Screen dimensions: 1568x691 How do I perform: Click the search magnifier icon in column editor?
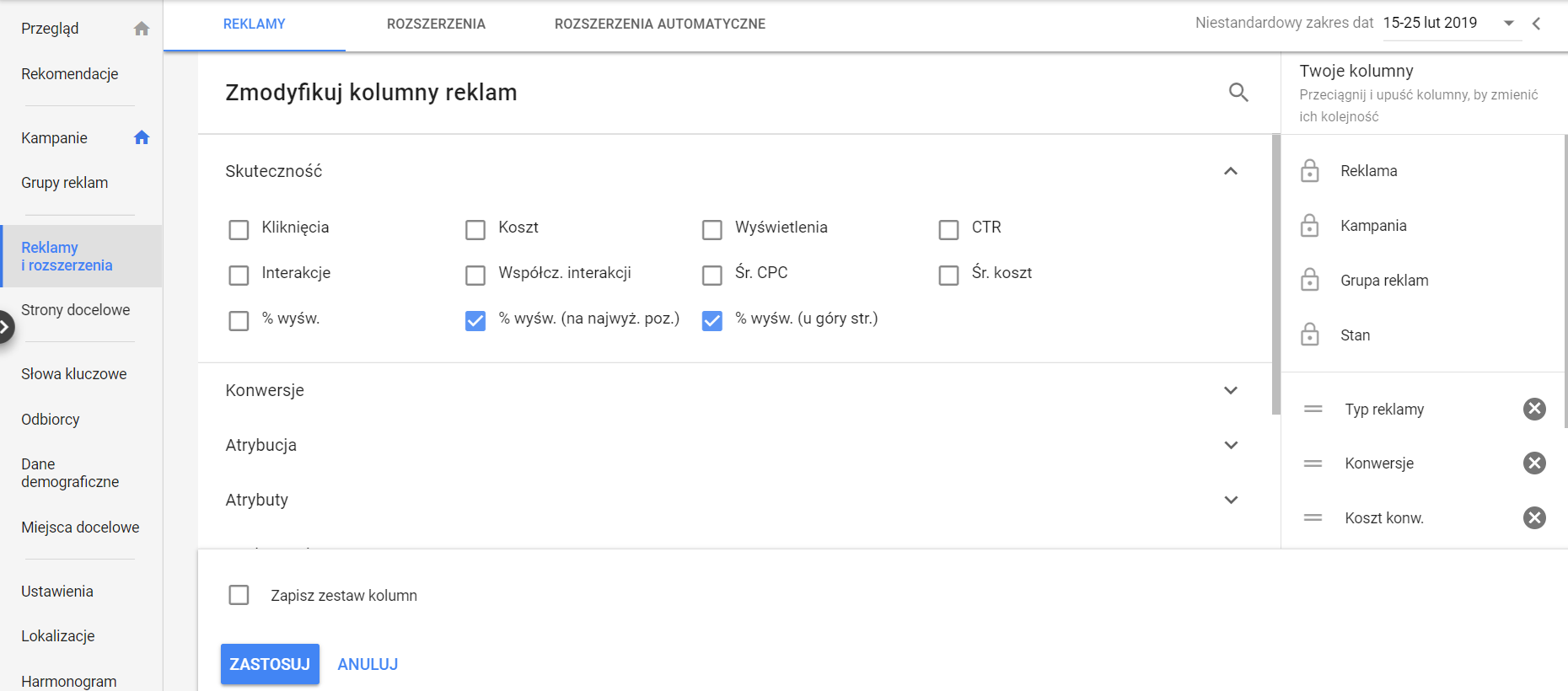(1238, 92)
